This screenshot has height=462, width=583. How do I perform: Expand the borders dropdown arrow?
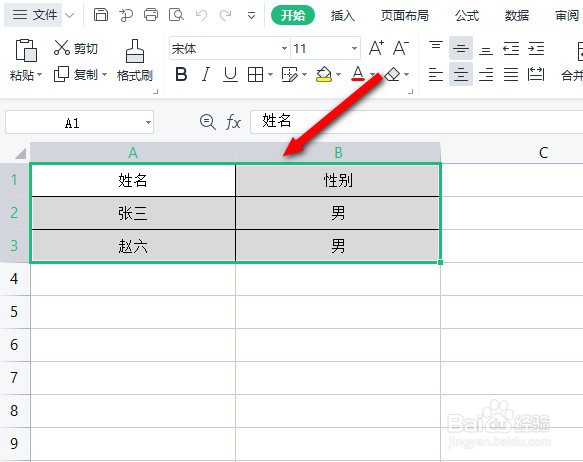coord(270,75)
